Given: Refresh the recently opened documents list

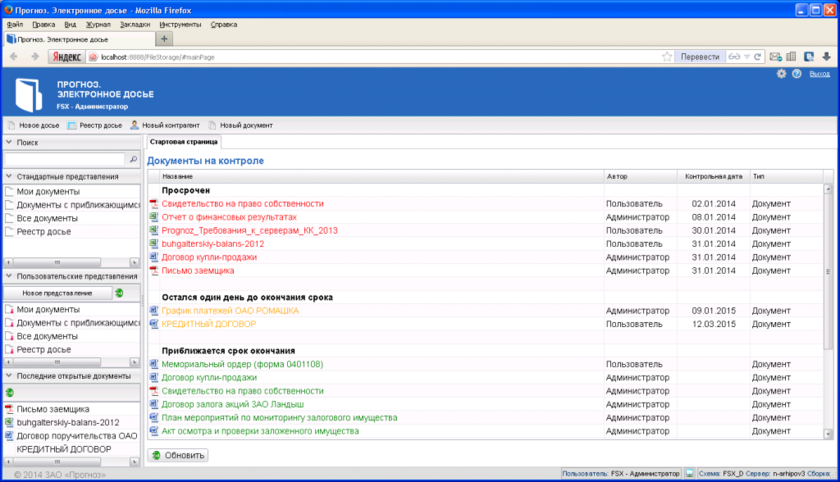Looking at the screenshot, I should coord(10,392).
